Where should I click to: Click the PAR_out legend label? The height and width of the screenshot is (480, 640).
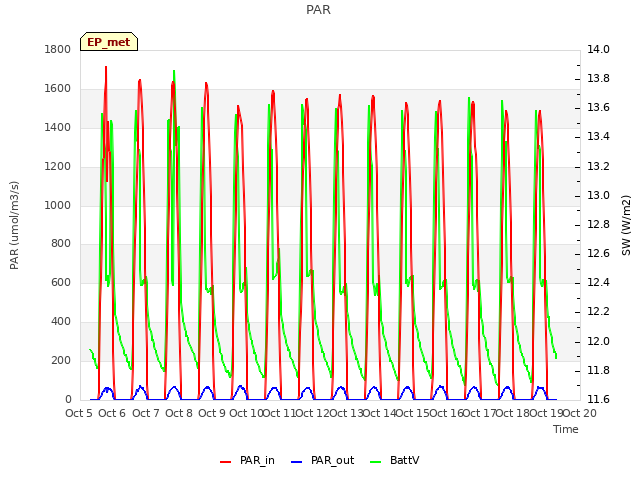coord(332,460)
